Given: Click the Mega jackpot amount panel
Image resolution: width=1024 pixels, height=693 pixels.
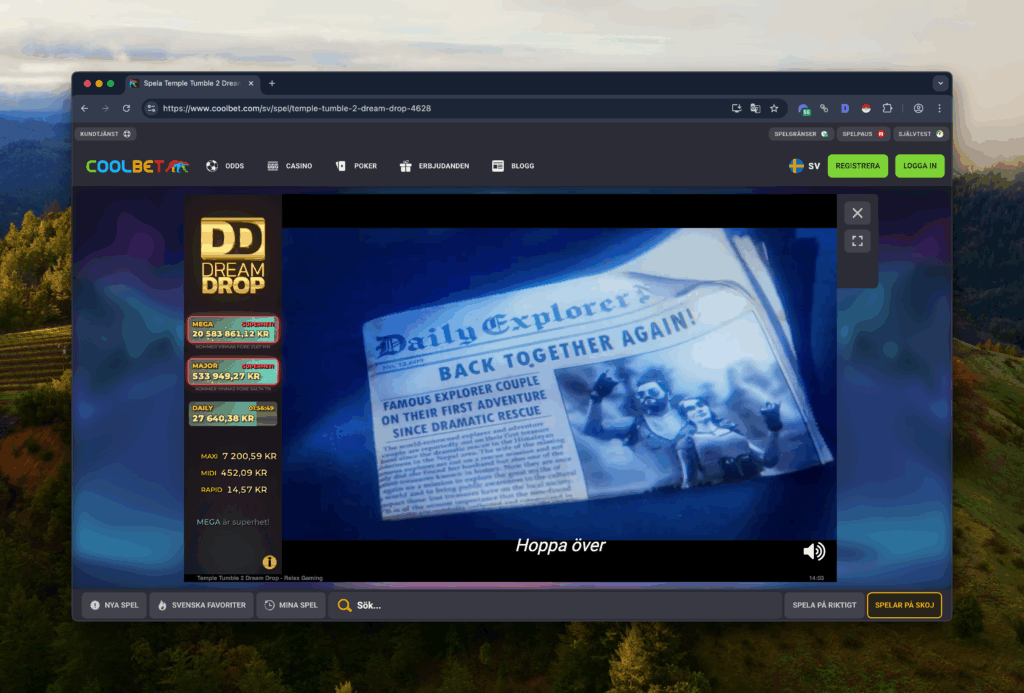Looking at the screenshot, I should [233, 329].
